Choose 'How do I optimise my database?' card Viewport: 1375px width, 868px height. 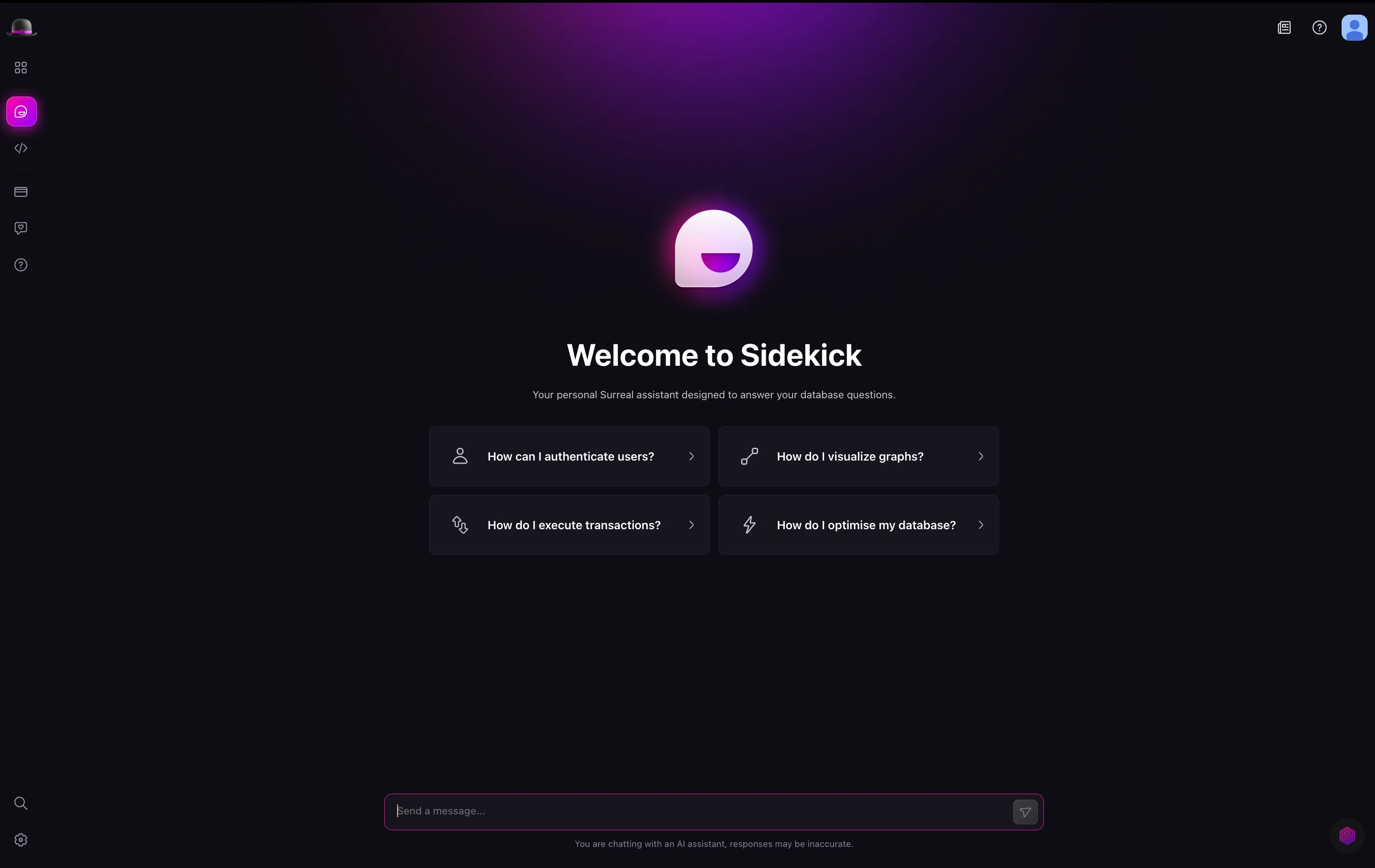[859, 525]
